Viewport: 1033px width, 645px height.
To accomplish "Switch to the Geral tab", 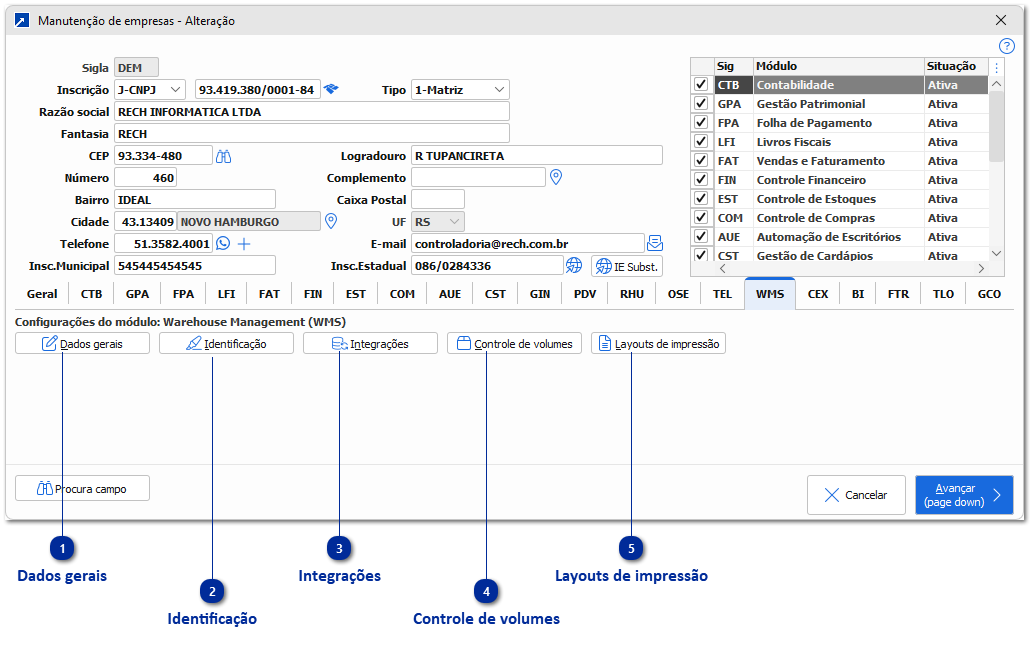I will click(42, 294).
